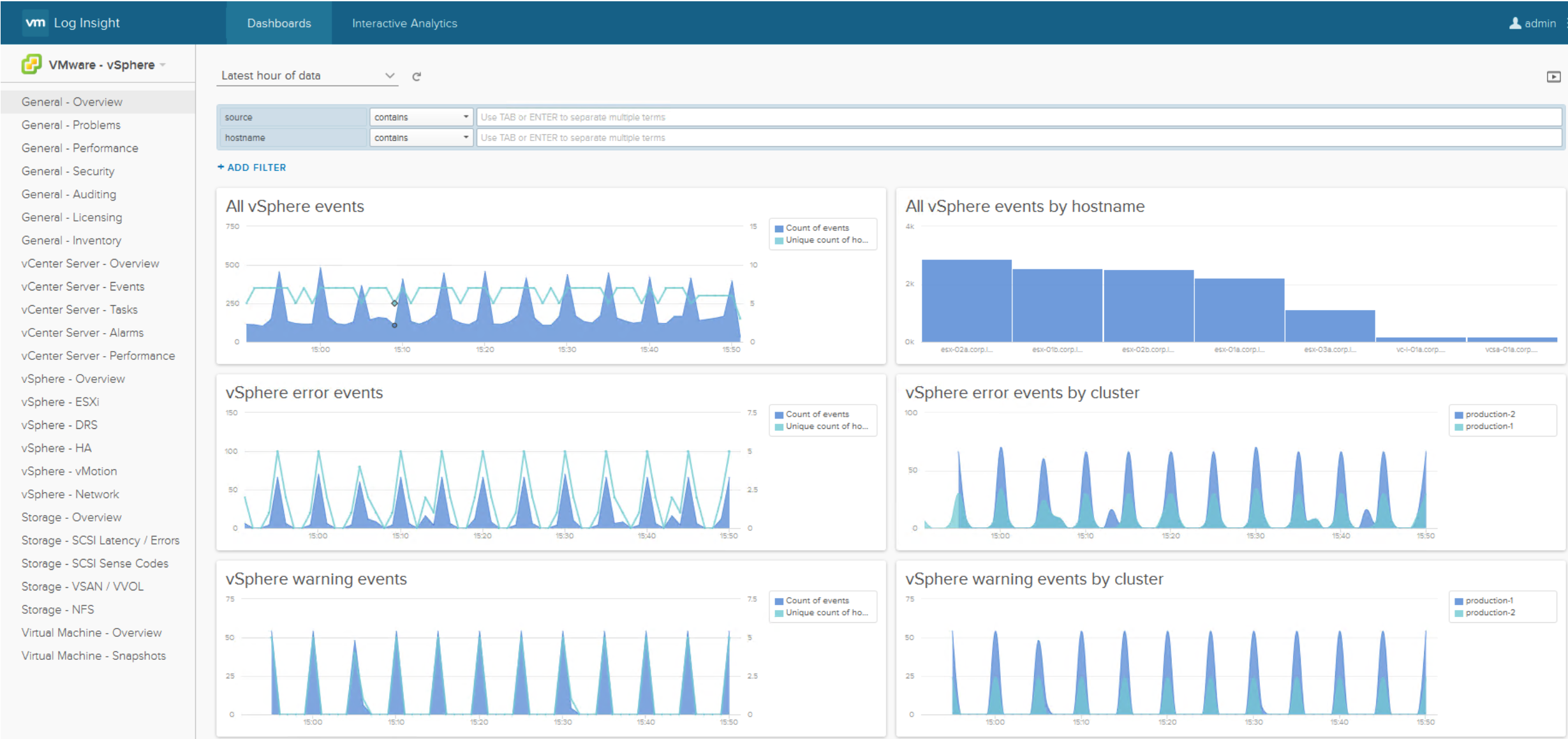The width and height of the screenshot is (1568, 739).
Task: Click the vm Log Insight logo
Action: 71,23
